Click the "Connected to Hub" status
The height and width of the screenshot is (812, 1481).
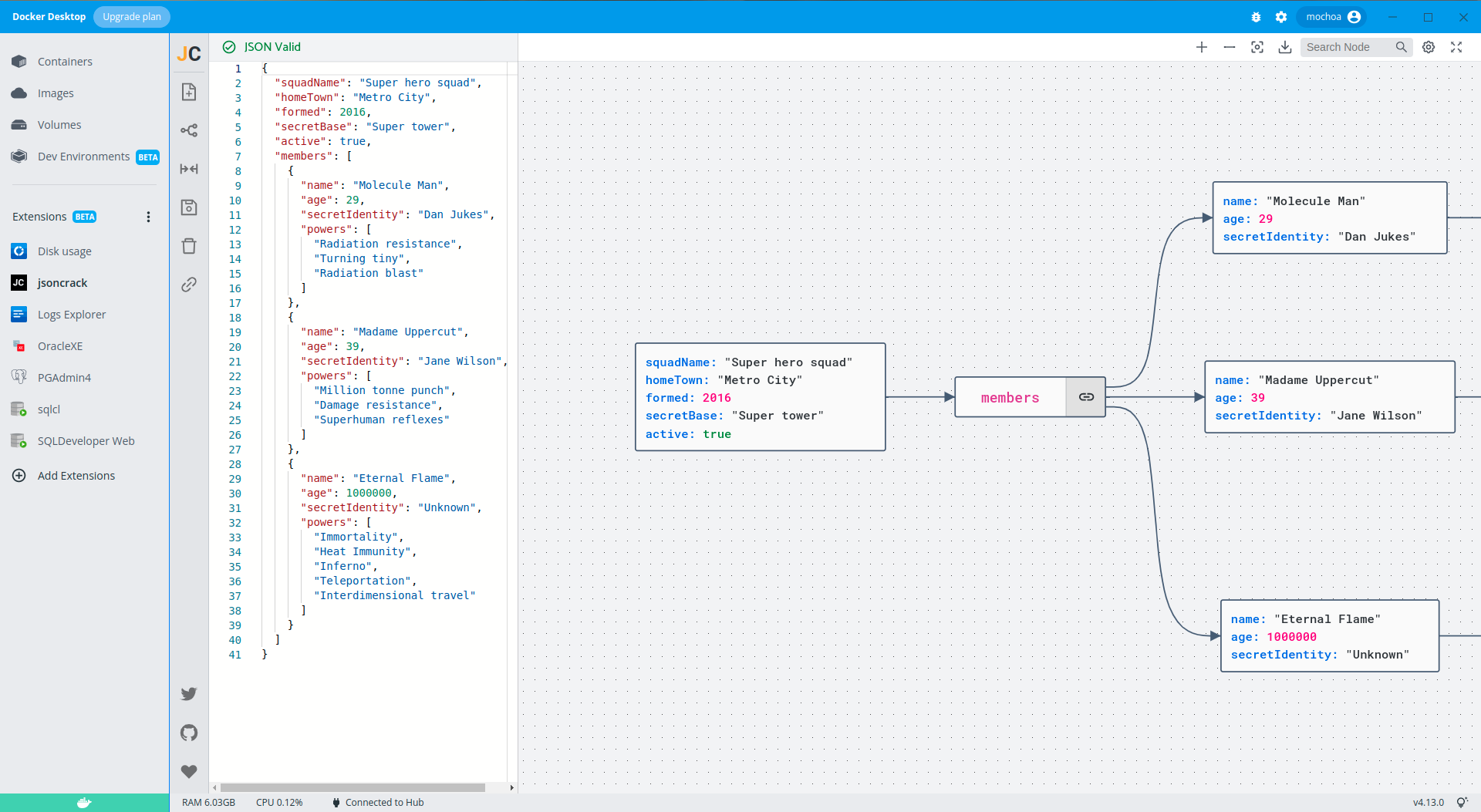[384, 803]
